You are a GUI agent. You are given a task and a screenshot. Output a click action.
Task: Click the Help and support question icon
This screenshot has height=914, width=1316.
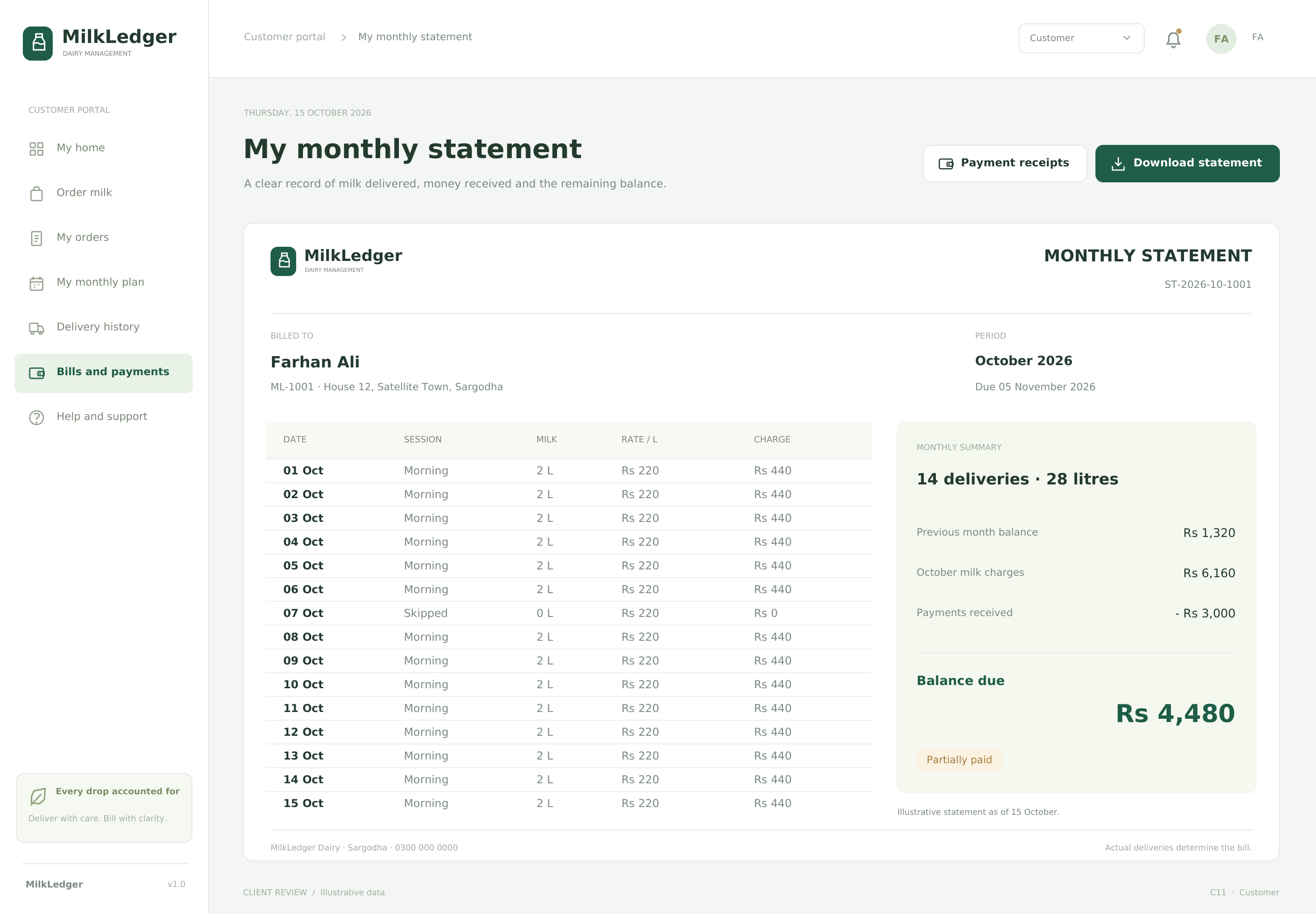[37, 418]
